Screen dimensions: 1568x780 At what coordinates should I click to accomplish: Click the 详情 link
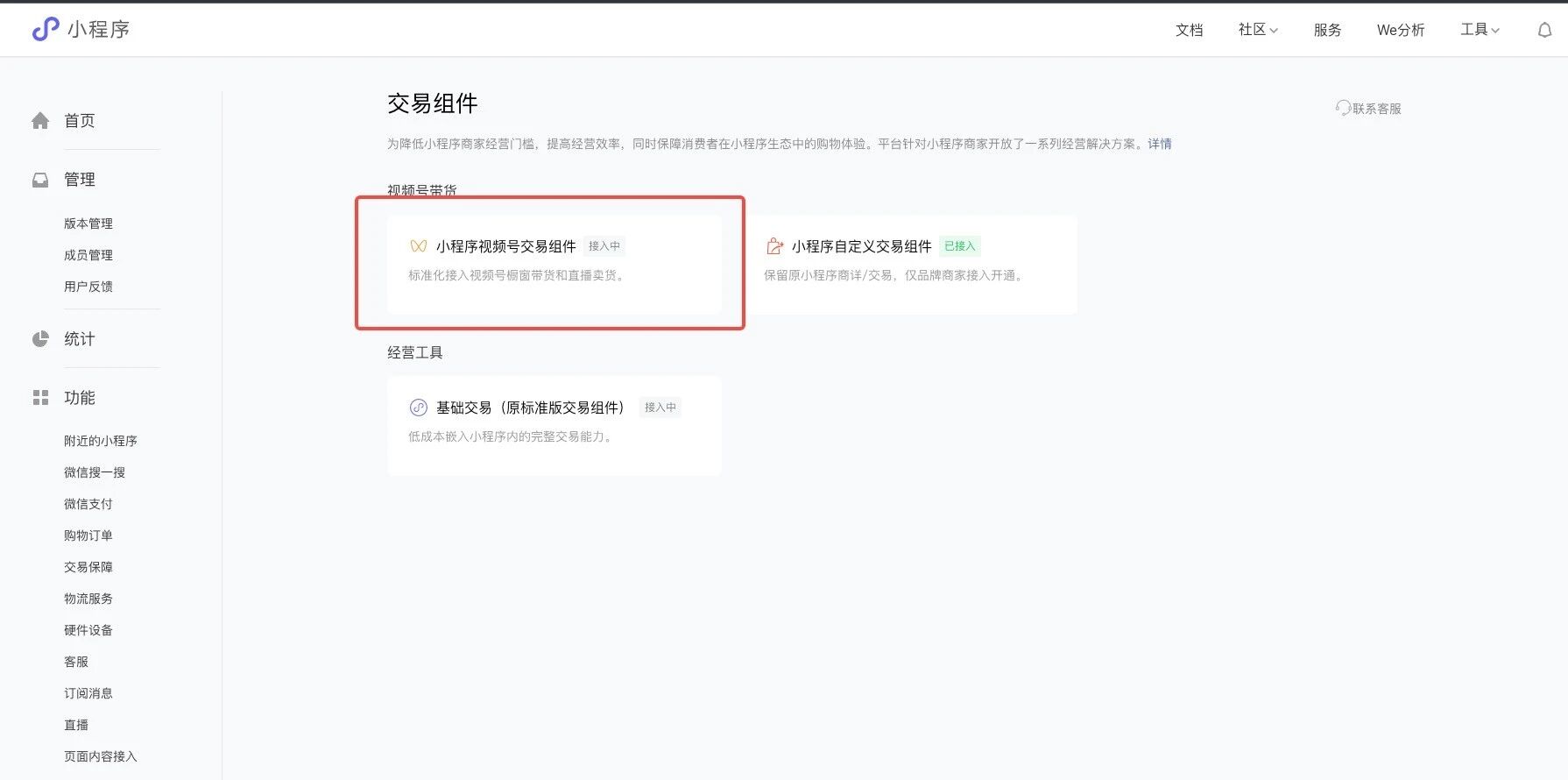tap(1160, 144)
